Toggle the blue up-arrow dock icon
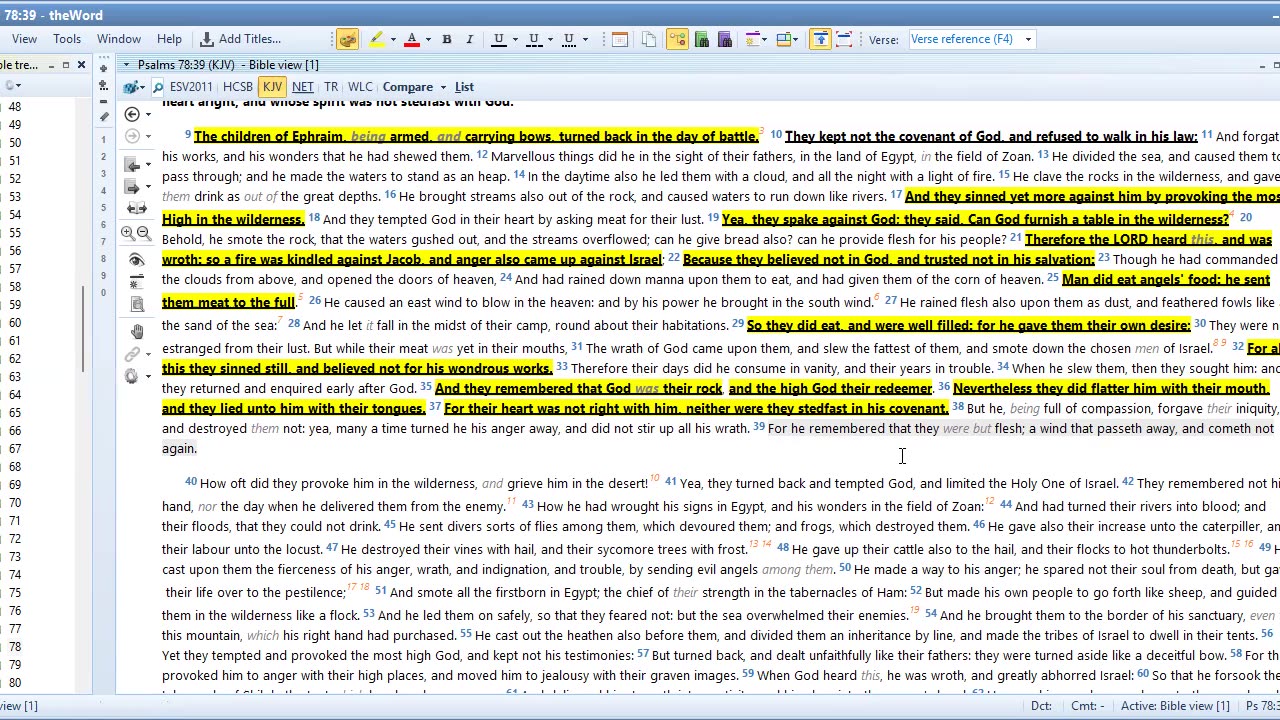 820,39
